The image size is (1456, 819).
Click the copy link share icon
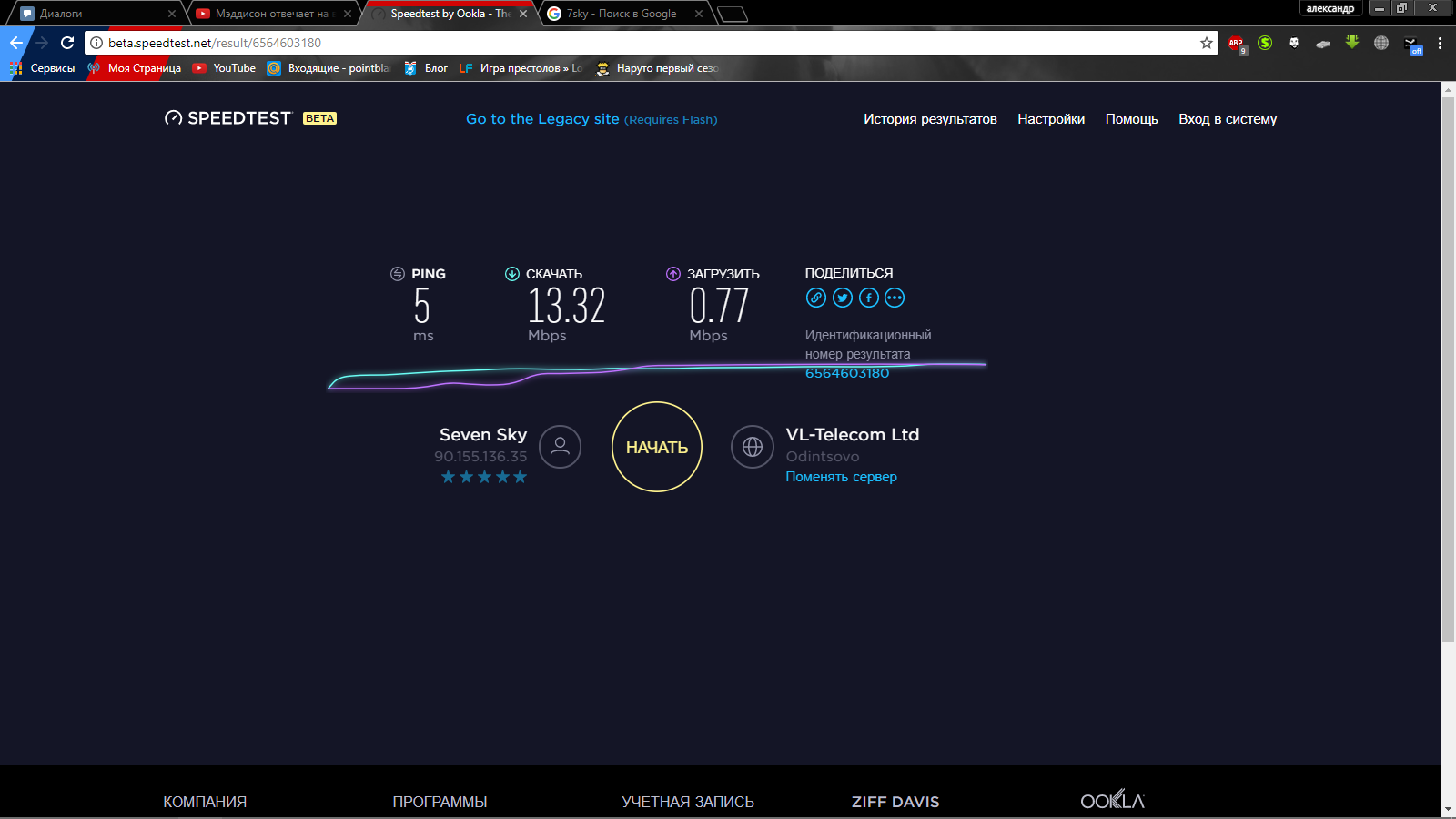point(816,298)
